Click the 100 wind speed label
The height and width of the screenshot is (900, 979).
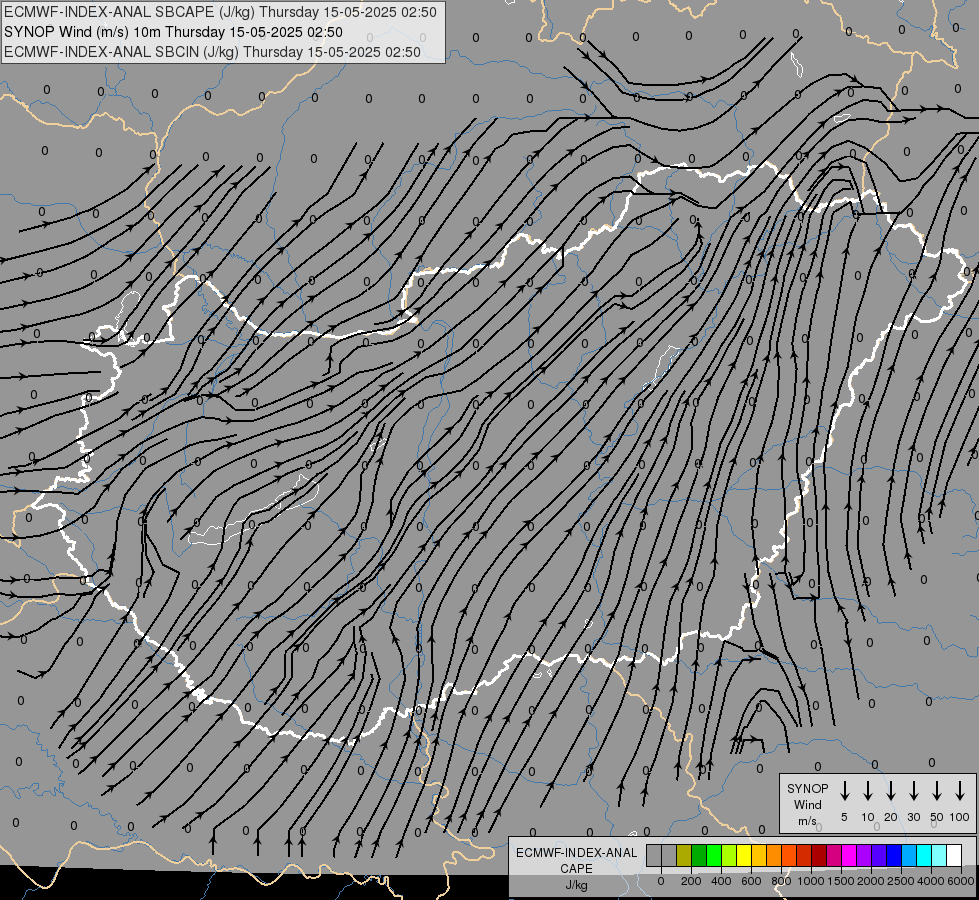[x=960, y=817]
